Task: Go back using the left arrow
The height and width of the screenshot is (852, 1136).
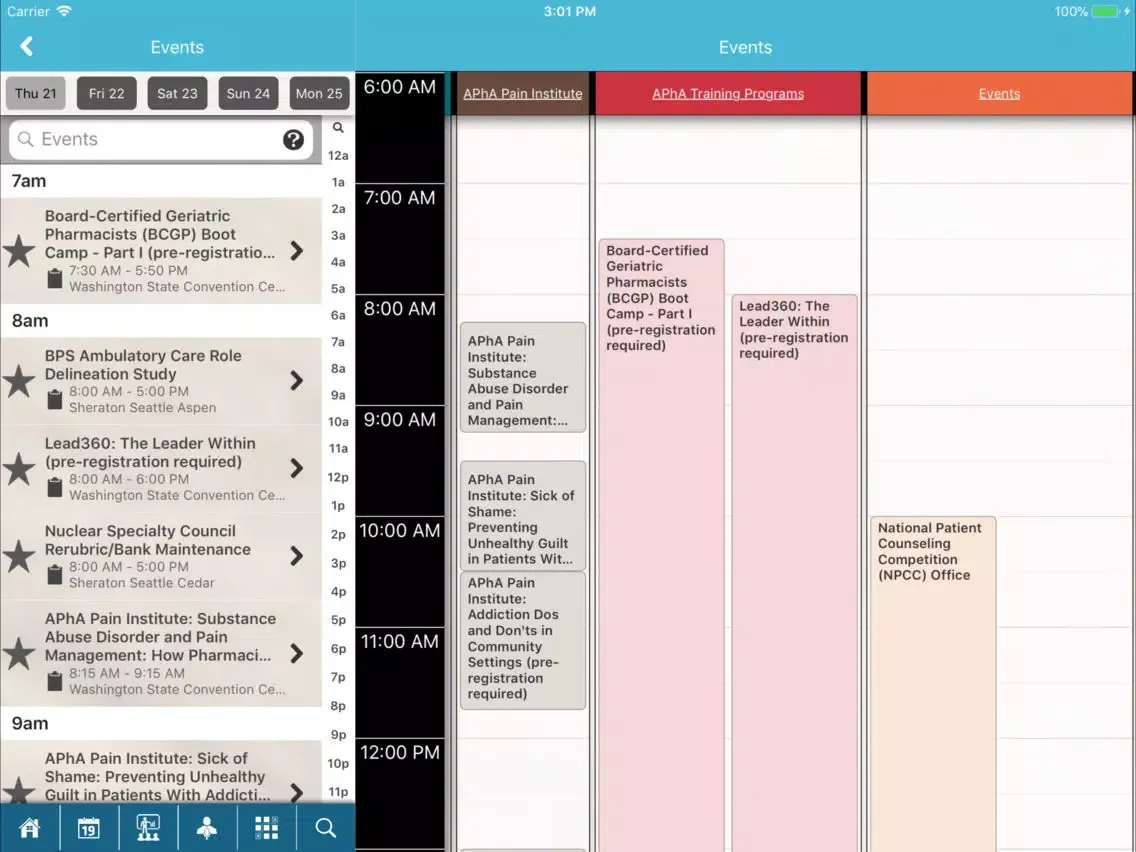Action: (27, 46)
